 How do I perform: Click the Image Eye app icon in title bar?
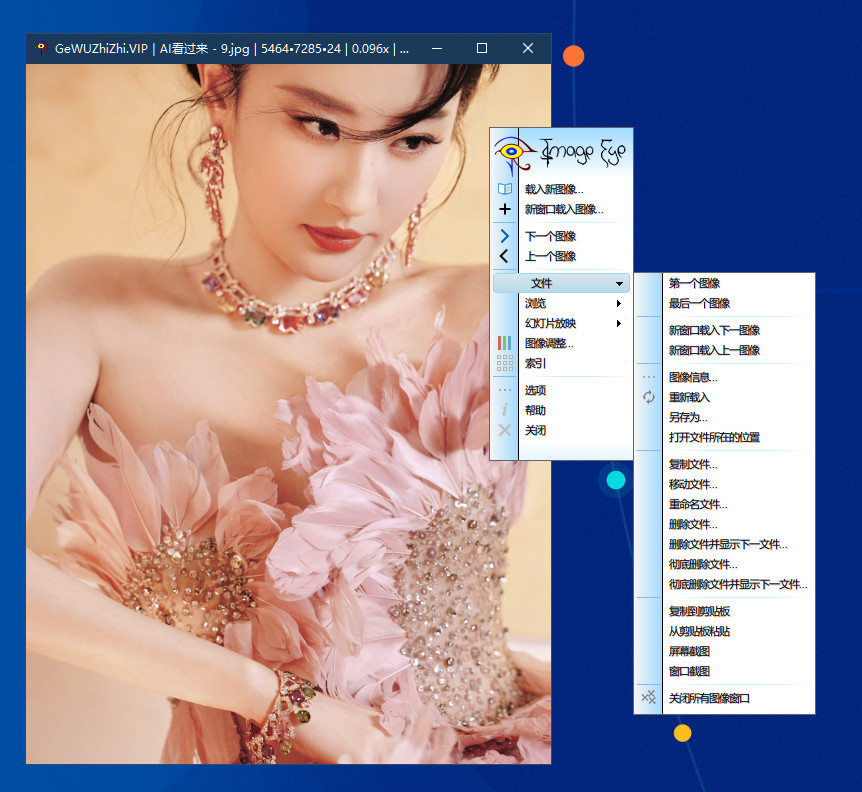point(41,48)
